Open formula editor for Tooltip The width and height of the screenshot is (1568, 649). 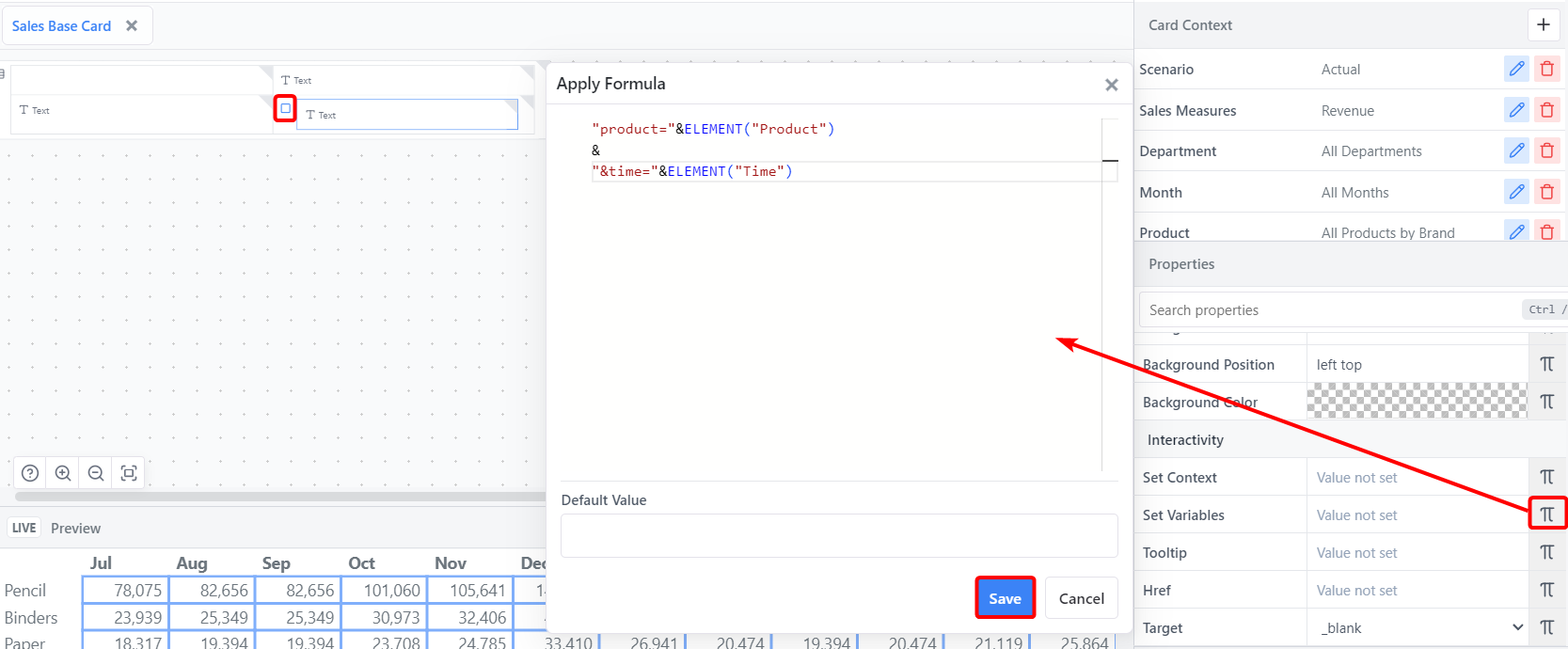pos(1547,552)
